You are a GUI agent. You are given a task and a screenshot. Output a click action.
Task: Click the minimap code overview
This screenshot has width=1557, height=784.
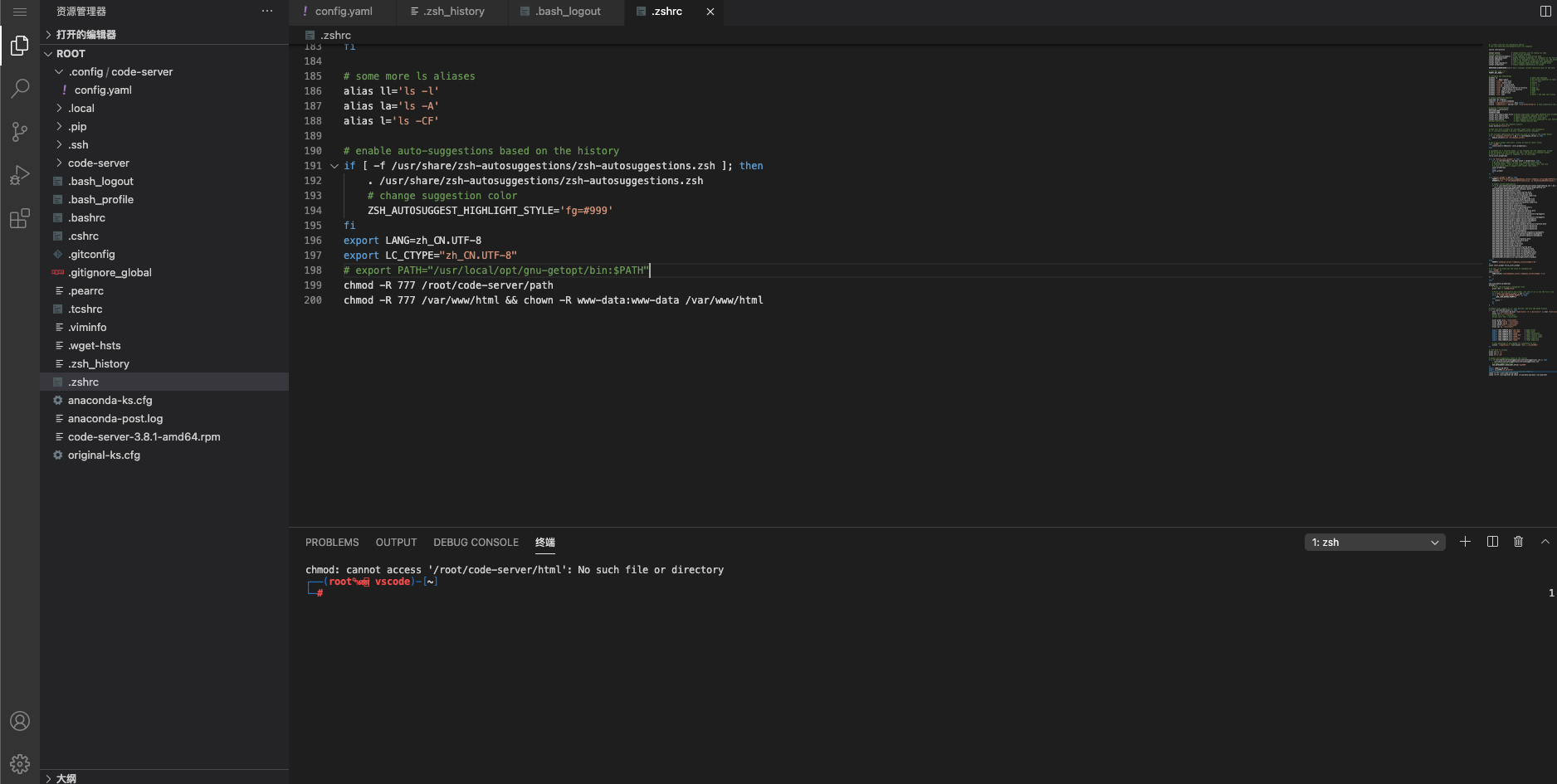click(x=1521, y=210)
